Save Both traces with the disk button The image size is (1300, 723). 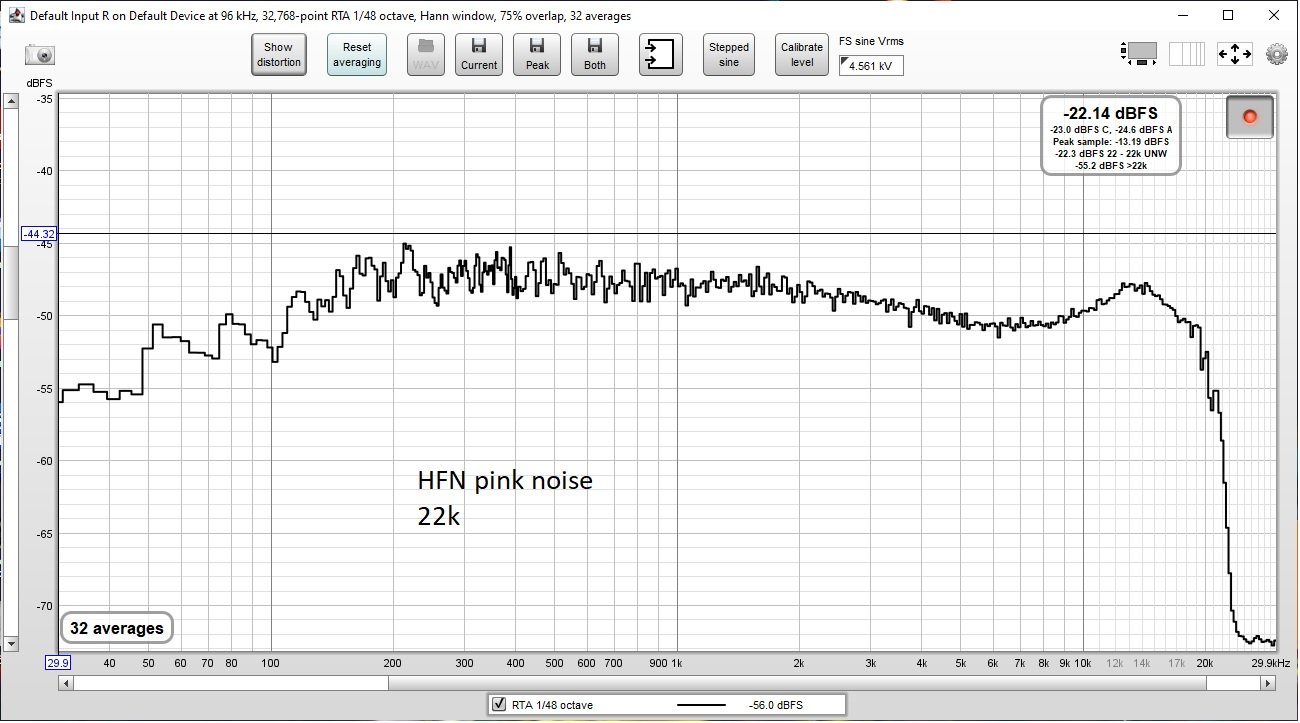coord(595,54)
